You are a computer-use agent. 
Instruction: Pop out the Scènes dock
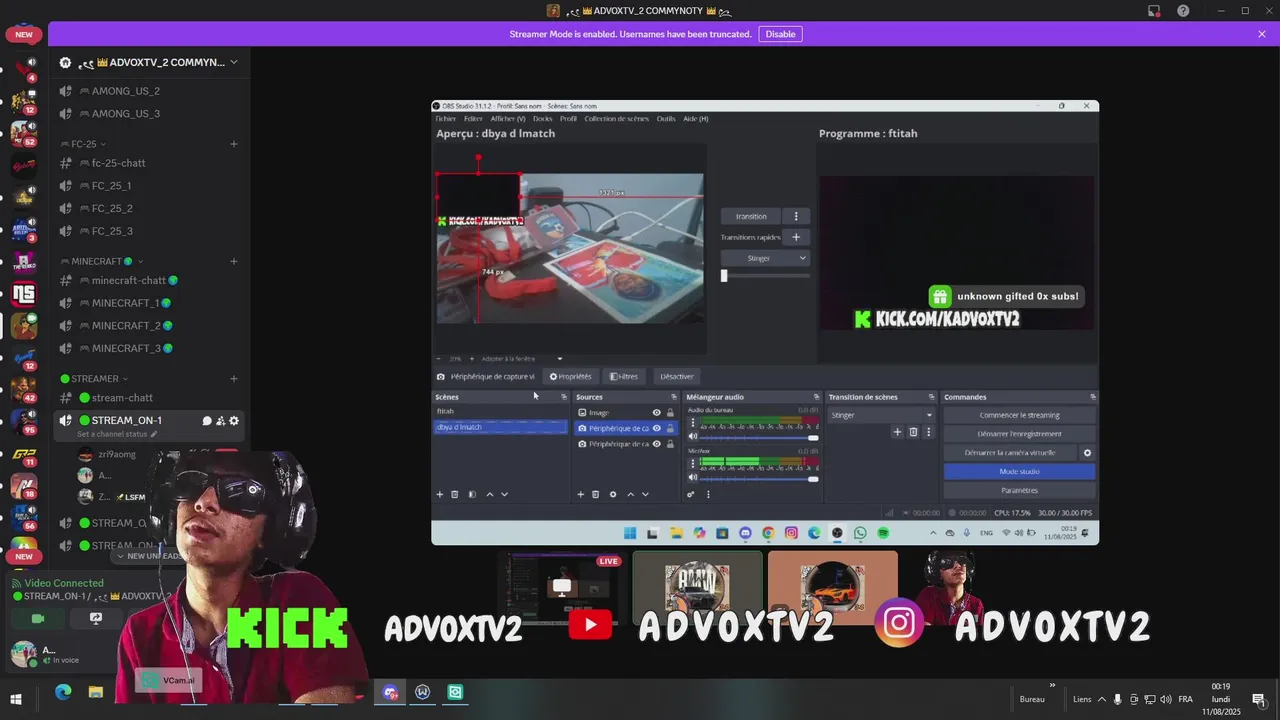tap(562, 397)
